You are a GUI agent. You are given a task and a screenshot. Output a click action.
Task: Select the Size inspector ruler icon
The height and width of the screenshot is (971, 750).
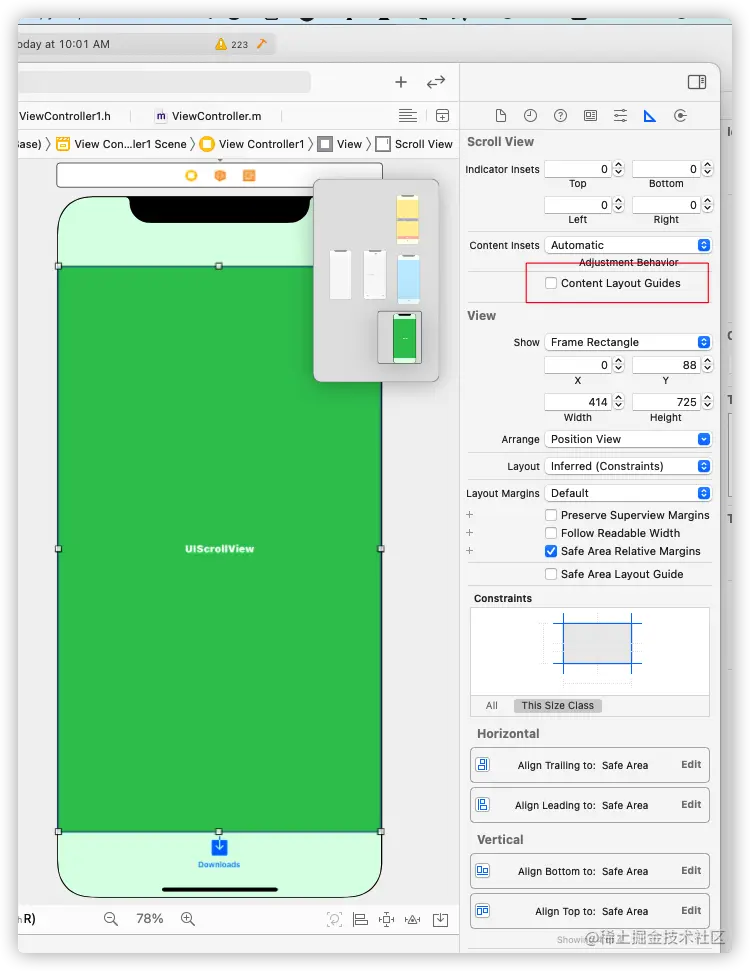650,116
